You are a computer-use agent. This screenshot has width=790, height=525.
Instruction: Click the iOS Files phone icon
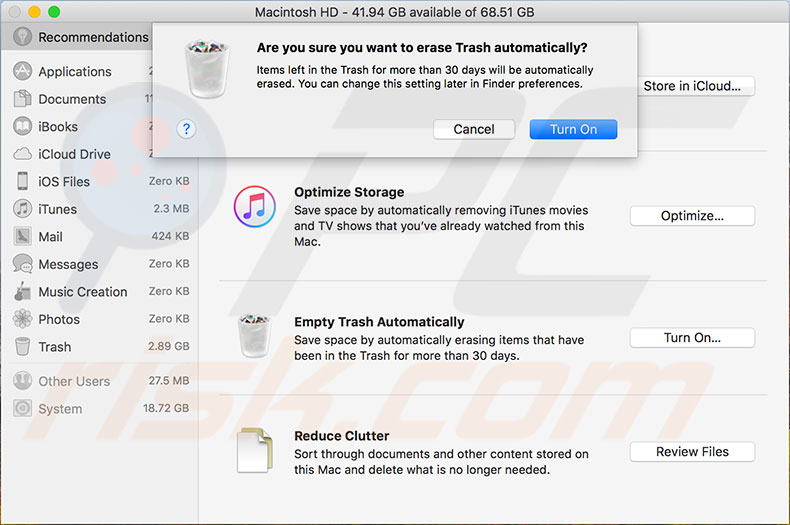22,181
